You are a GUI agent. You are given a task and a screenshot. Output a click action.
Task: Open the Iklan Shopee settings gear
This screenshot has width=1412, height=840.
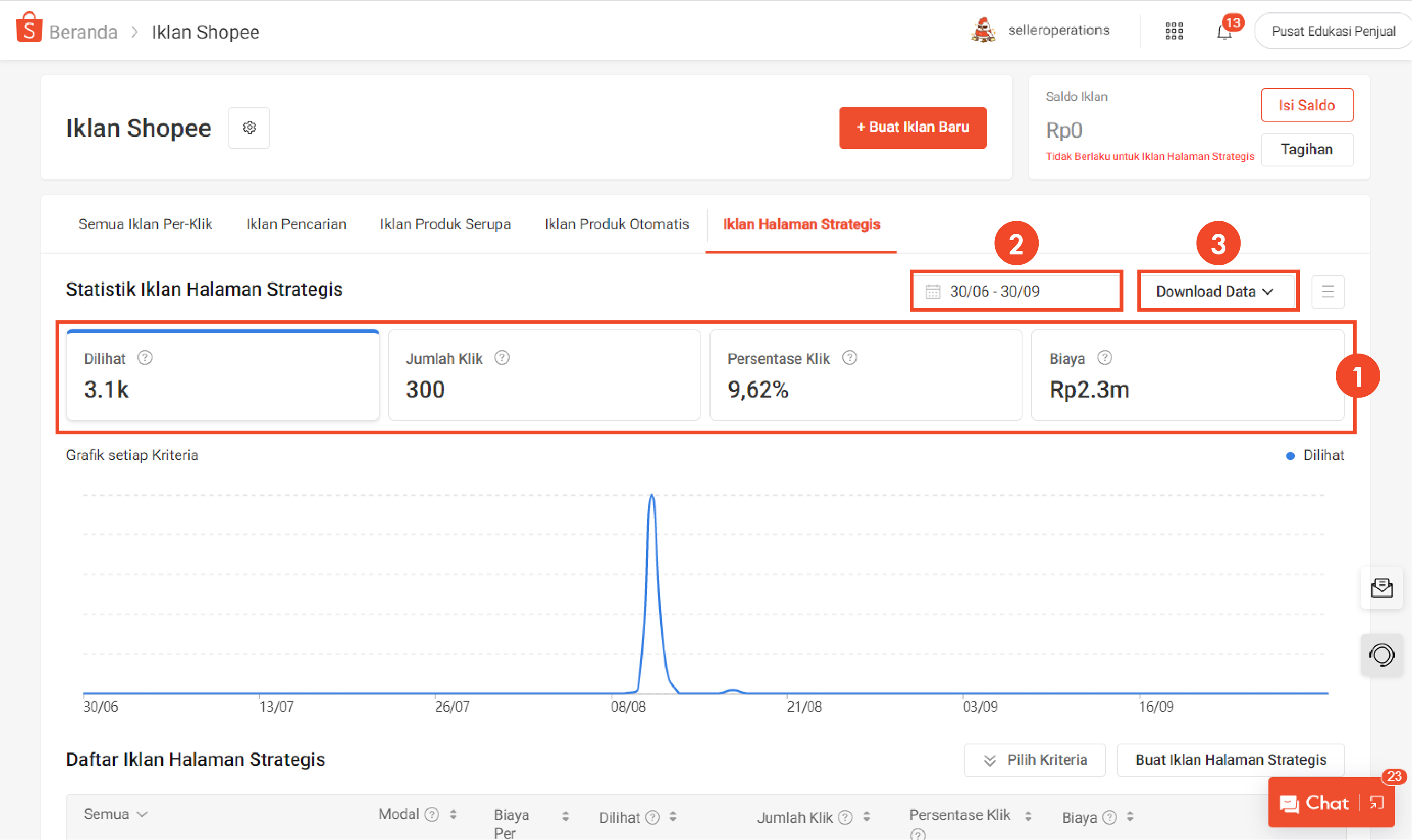coord(249,127)
